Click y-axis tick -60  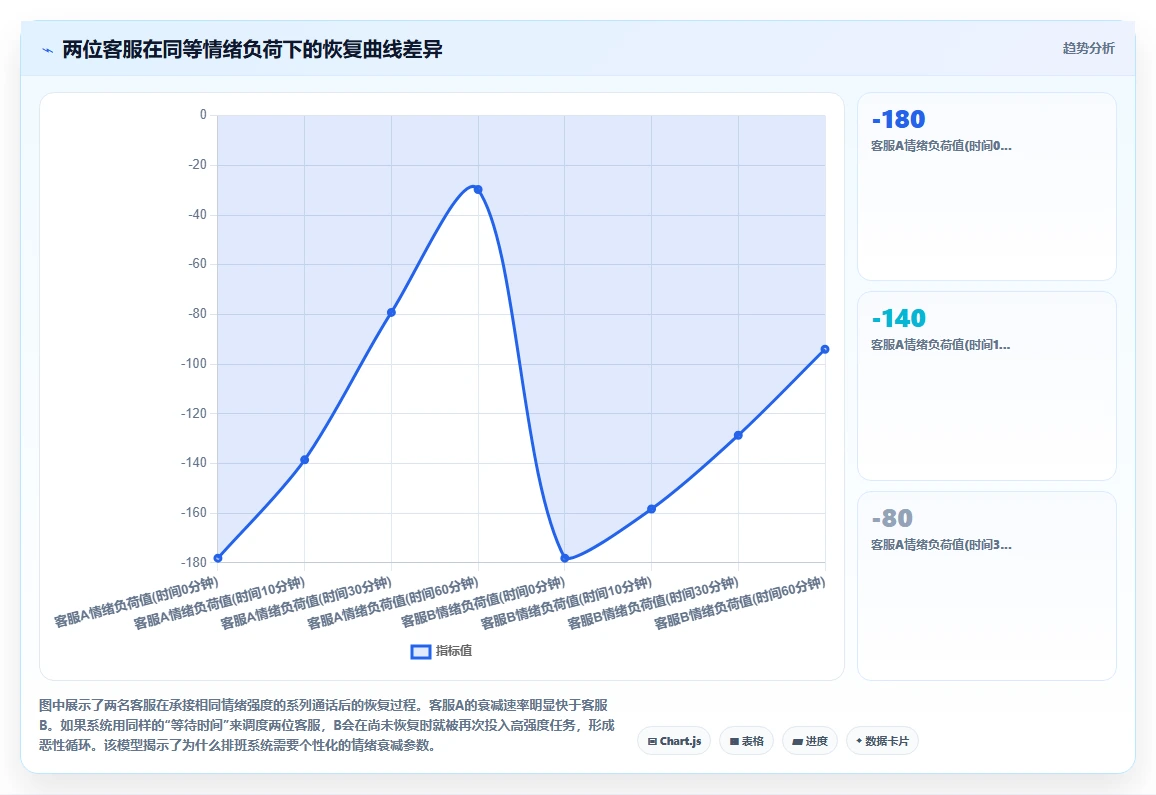pyautogui.click(x=198, y=264)
